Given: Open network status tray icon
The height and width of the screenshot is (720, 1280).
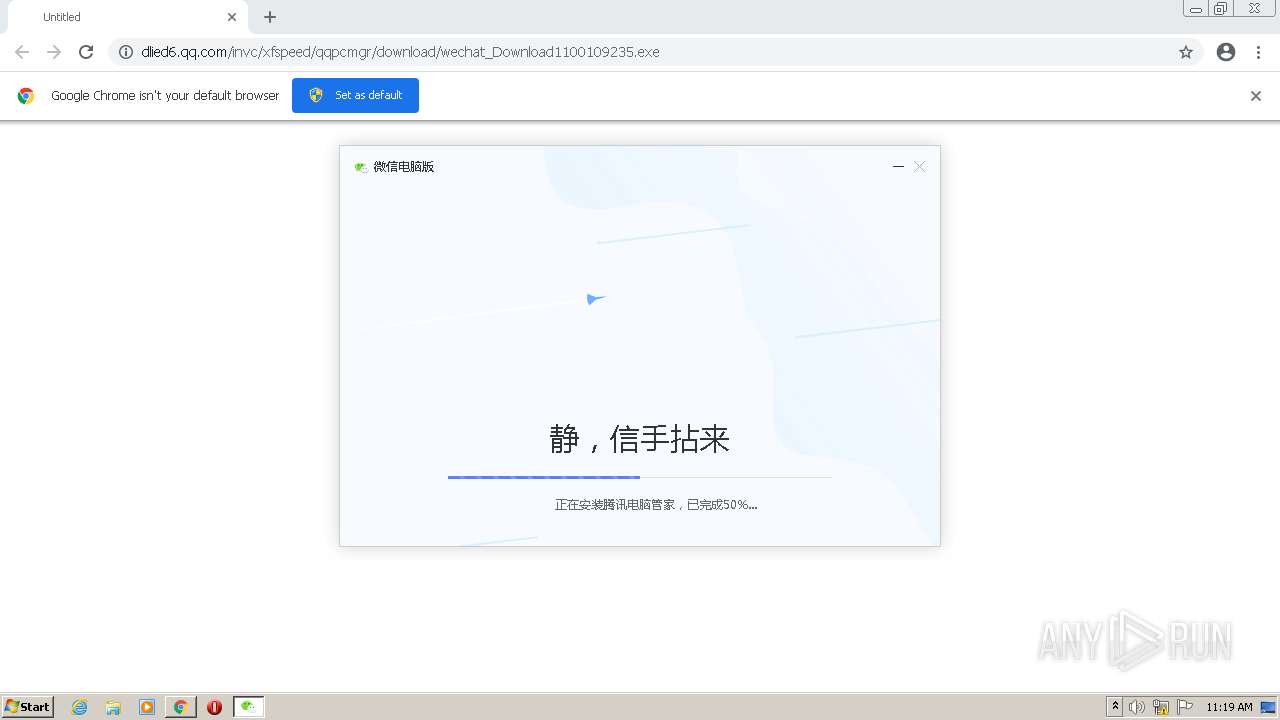Looking at the screenshot, I should (1161, 707).
